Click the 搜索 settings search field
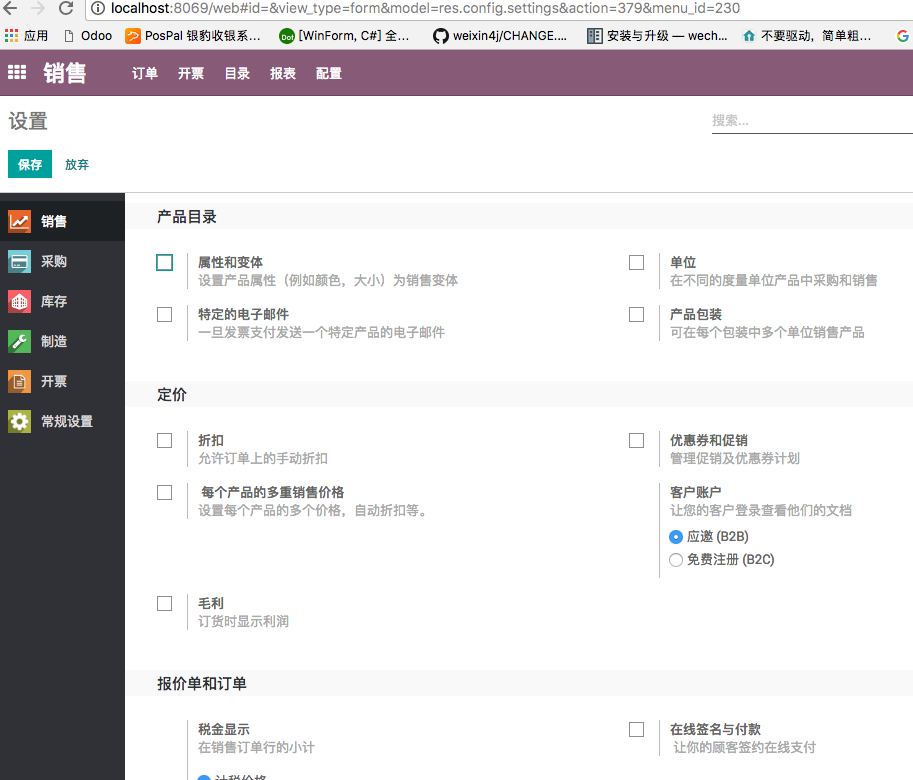 (x=812, y=121)
